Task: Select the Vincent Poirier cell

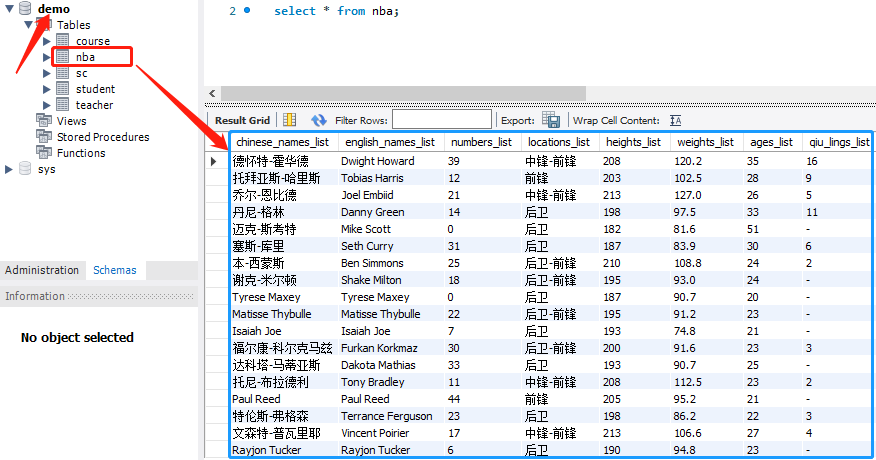Action: click(390, 433)
